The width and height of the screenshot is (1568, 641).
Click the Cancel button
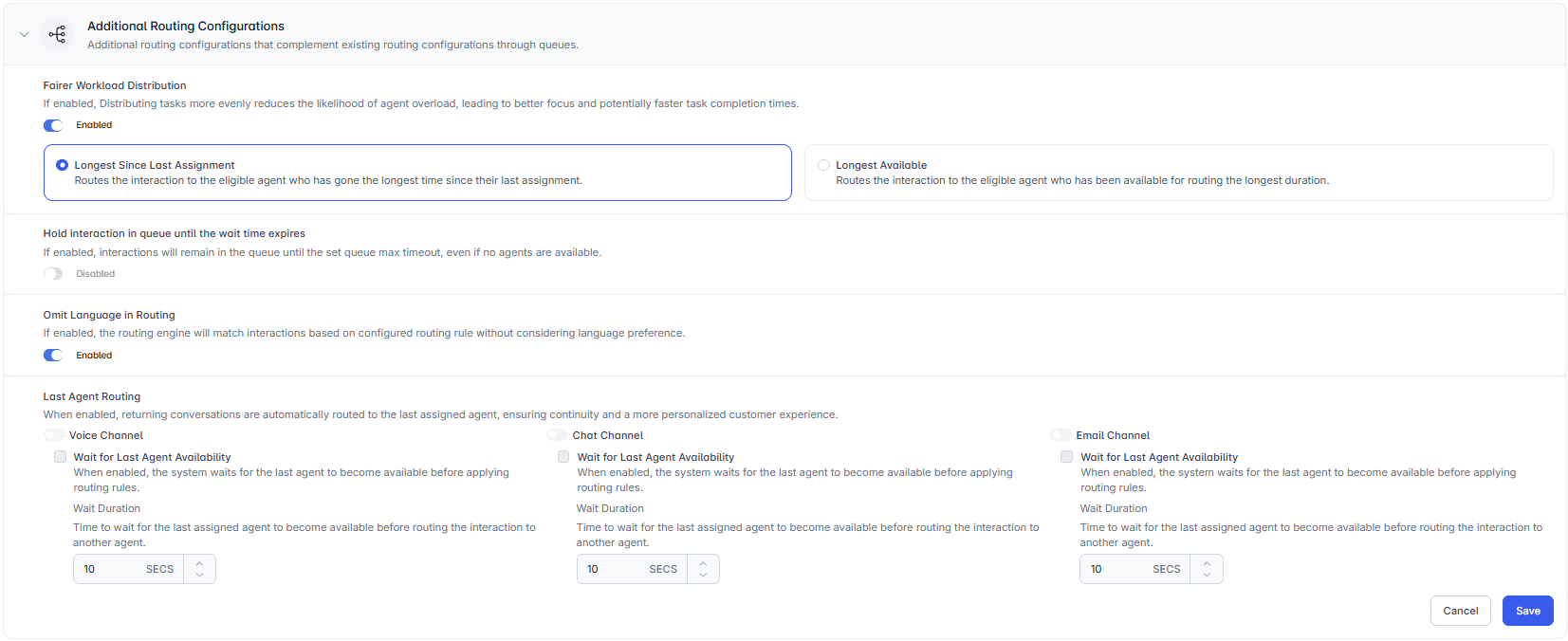1461,611
